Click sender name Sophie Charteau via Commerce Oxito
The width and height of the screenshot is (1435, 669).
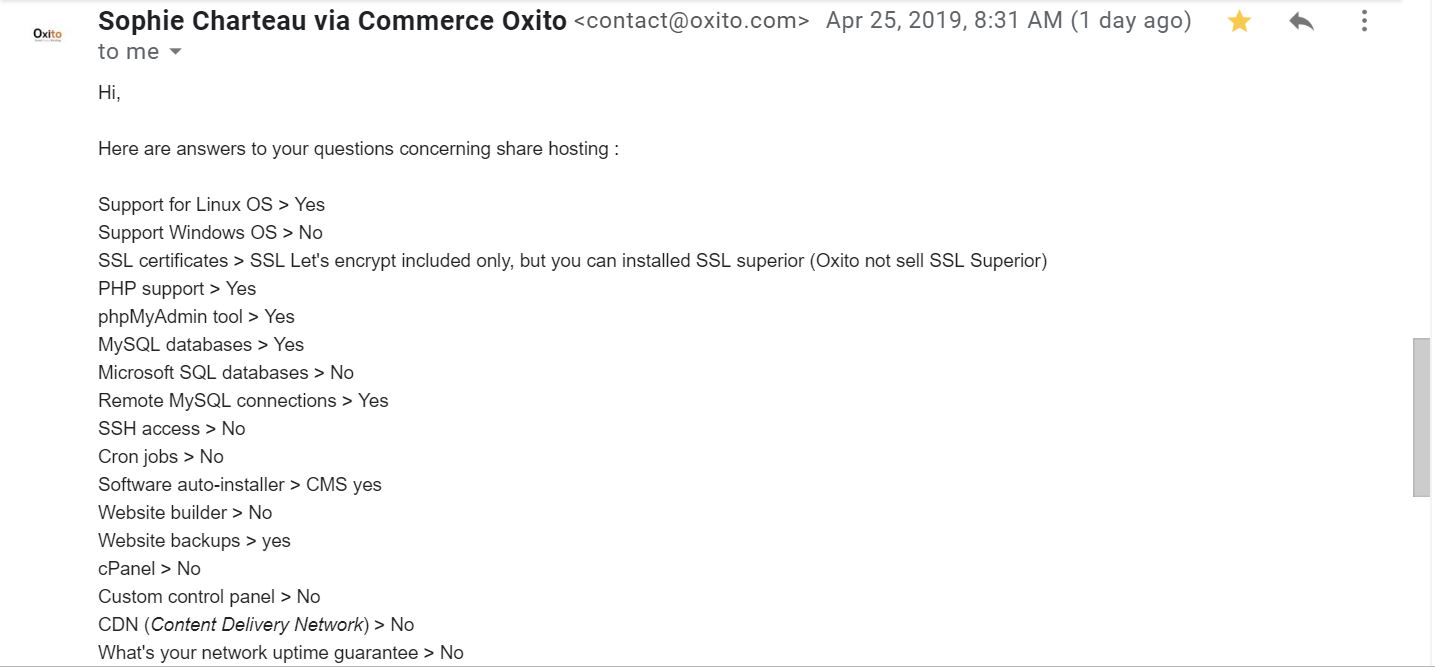[x=332, y=21]
